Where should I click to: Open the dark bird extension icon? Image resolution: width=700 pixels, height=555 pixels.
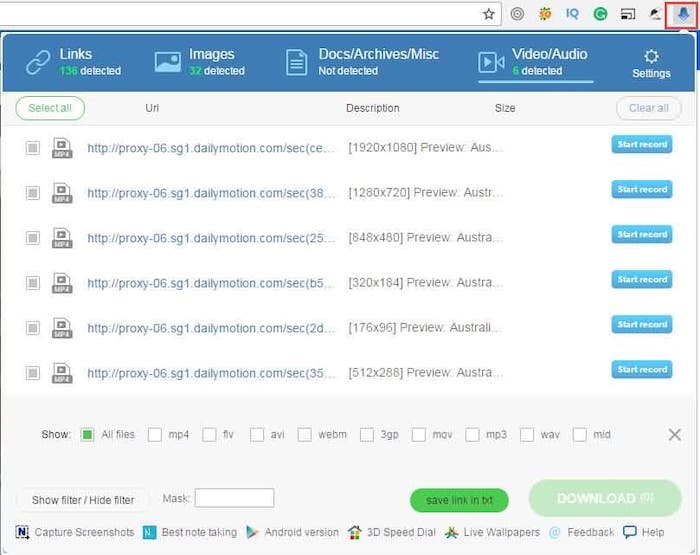pos(655,14)
